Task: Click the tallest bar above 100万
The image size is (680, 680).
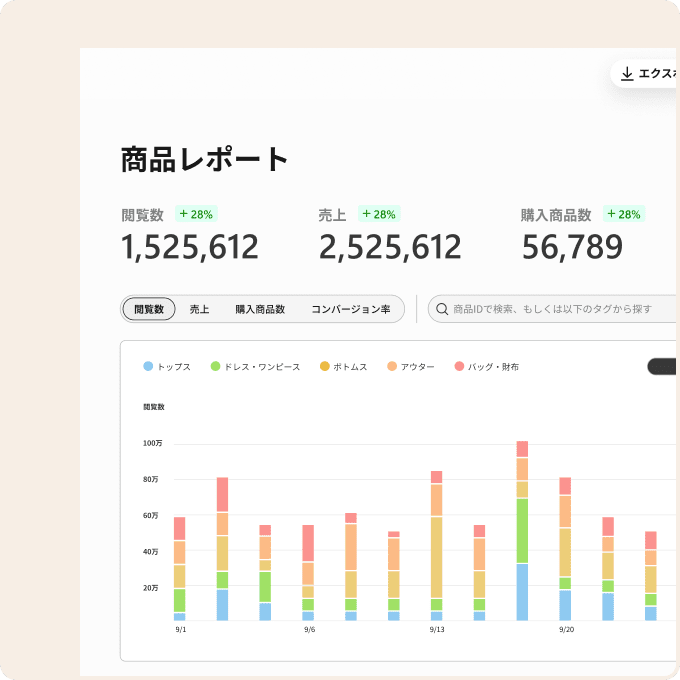Action: (522, 531)
